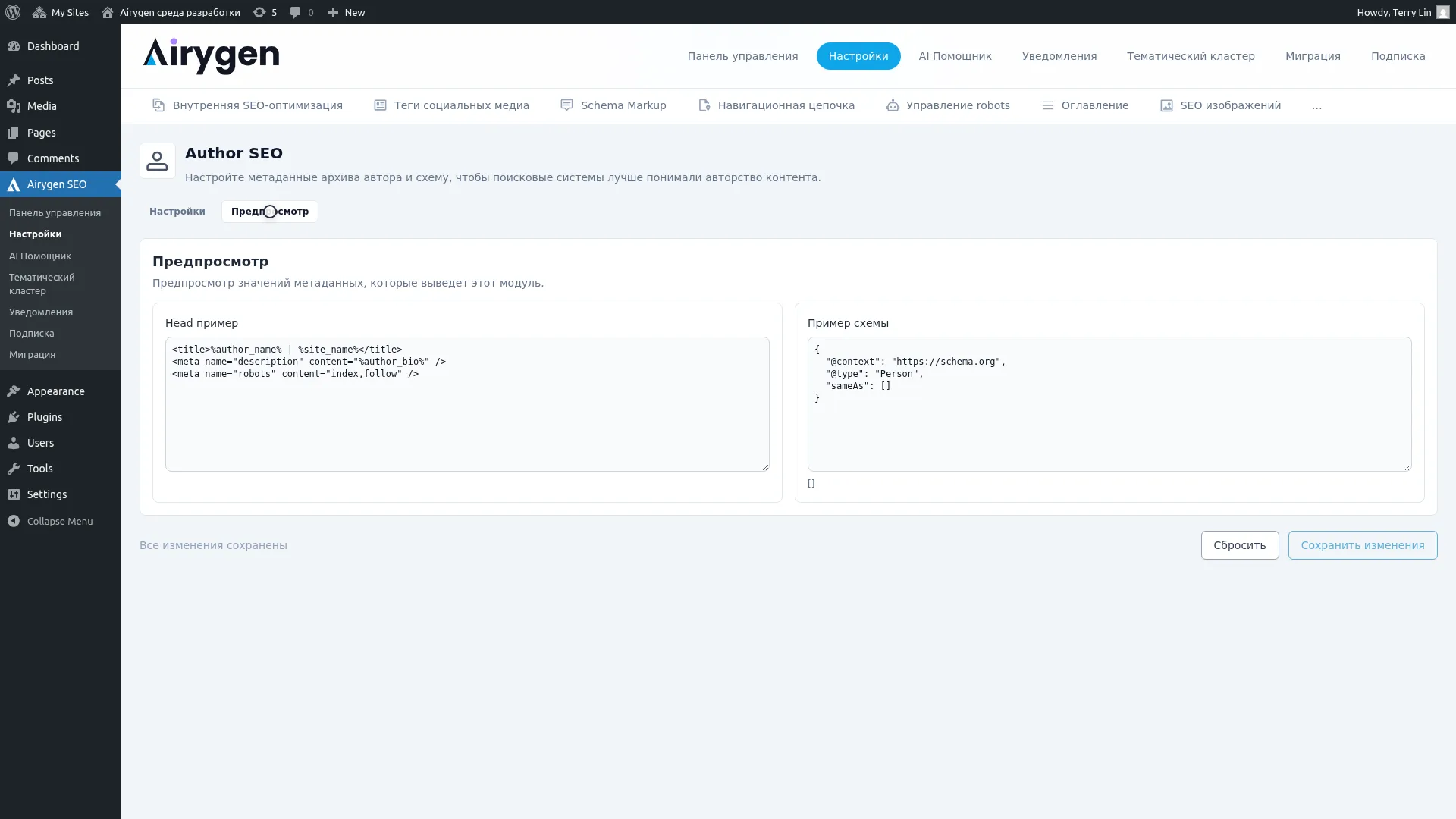Click the Предпросмотр section heading
The width and height of the screenshot is (1456, 819).
[211, 262]
